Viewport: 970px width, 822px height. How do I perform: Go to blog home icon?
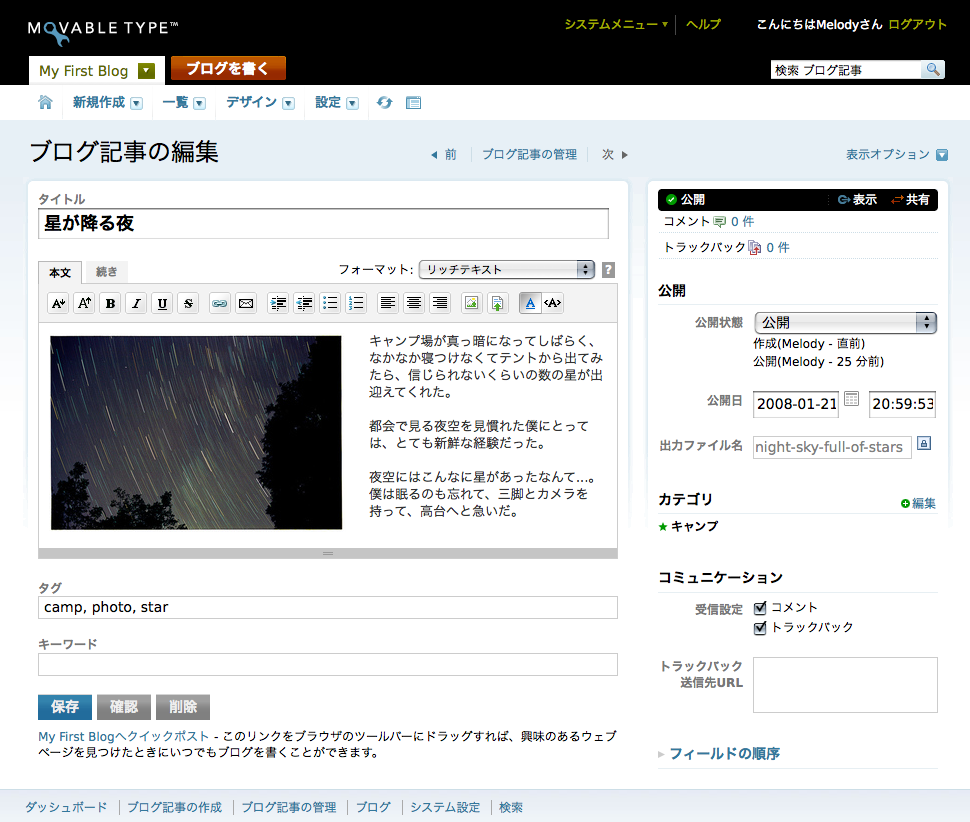[x=45, y=102]
